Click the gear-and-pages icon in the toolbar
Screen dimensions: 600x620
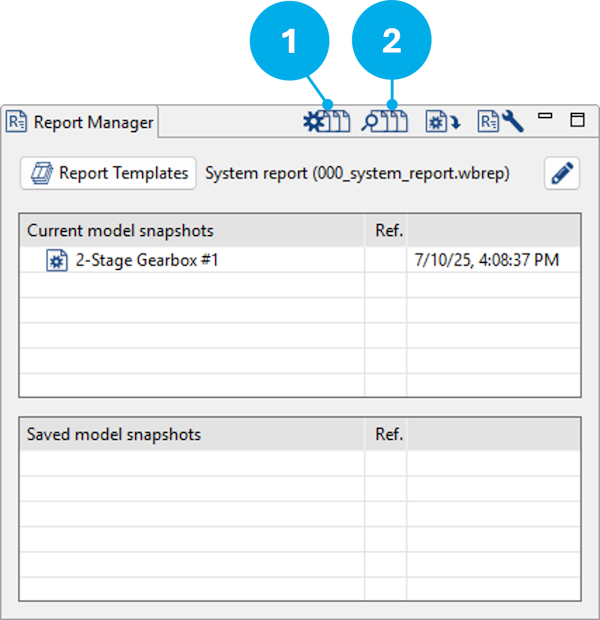click(x=327, y=122)
